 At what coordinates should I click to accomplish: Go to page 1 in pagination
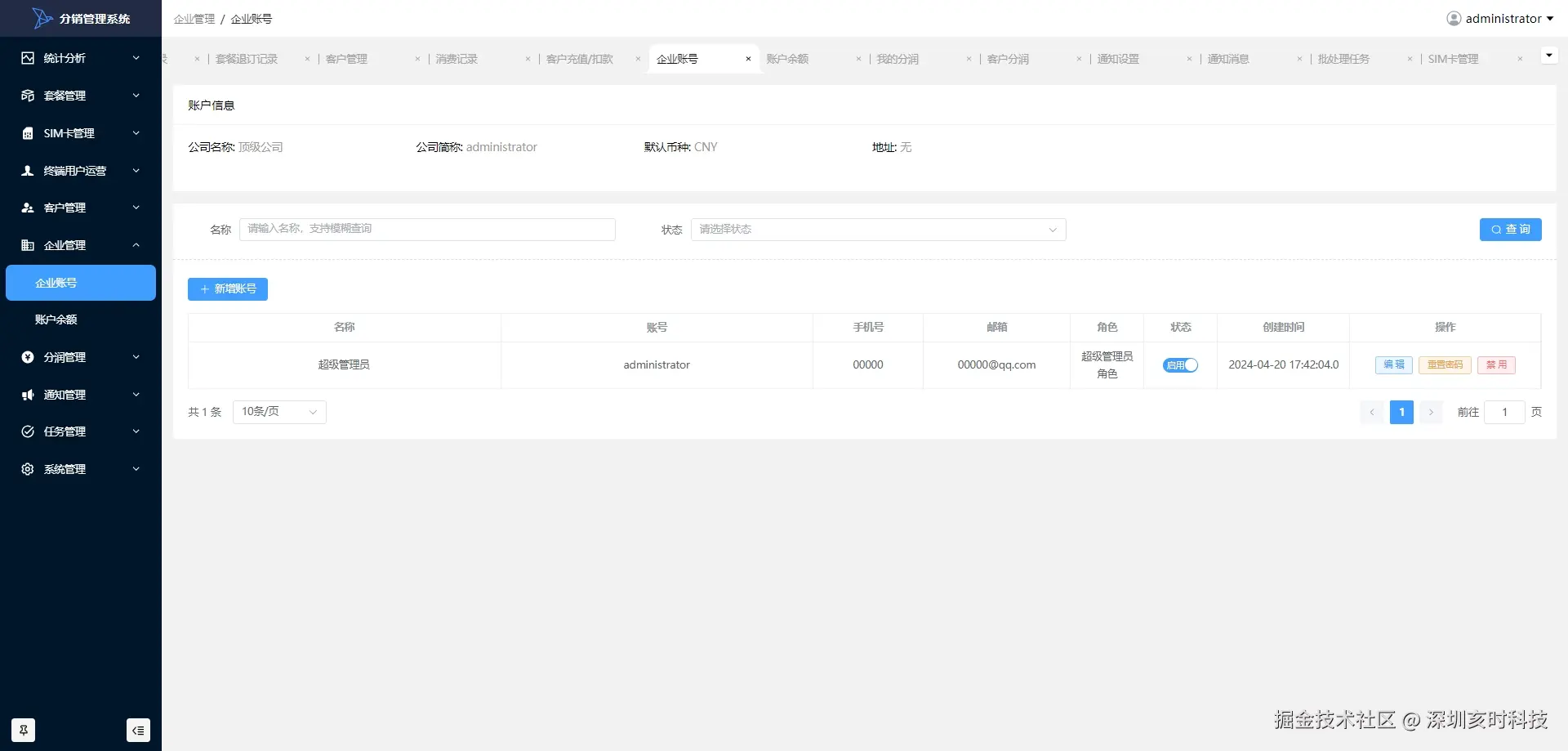(x=1401, y=412)
